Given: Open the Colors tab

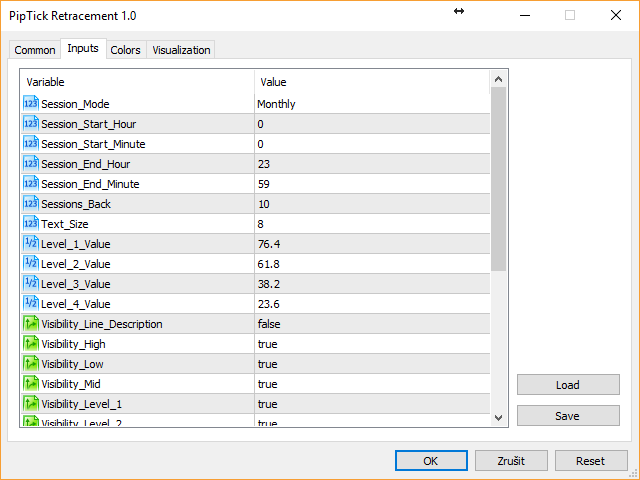Looking at the screenshot, I should point(126,50).
